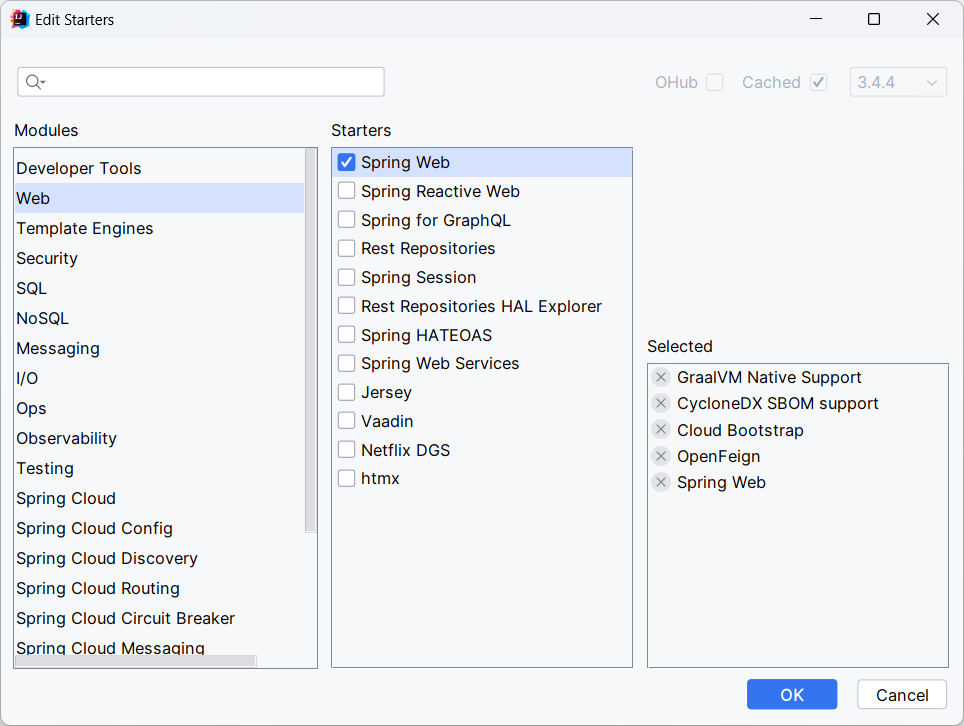Enable the Spring HATEOAS starter
Screen dimensions: 964x726
click(347, 334)
